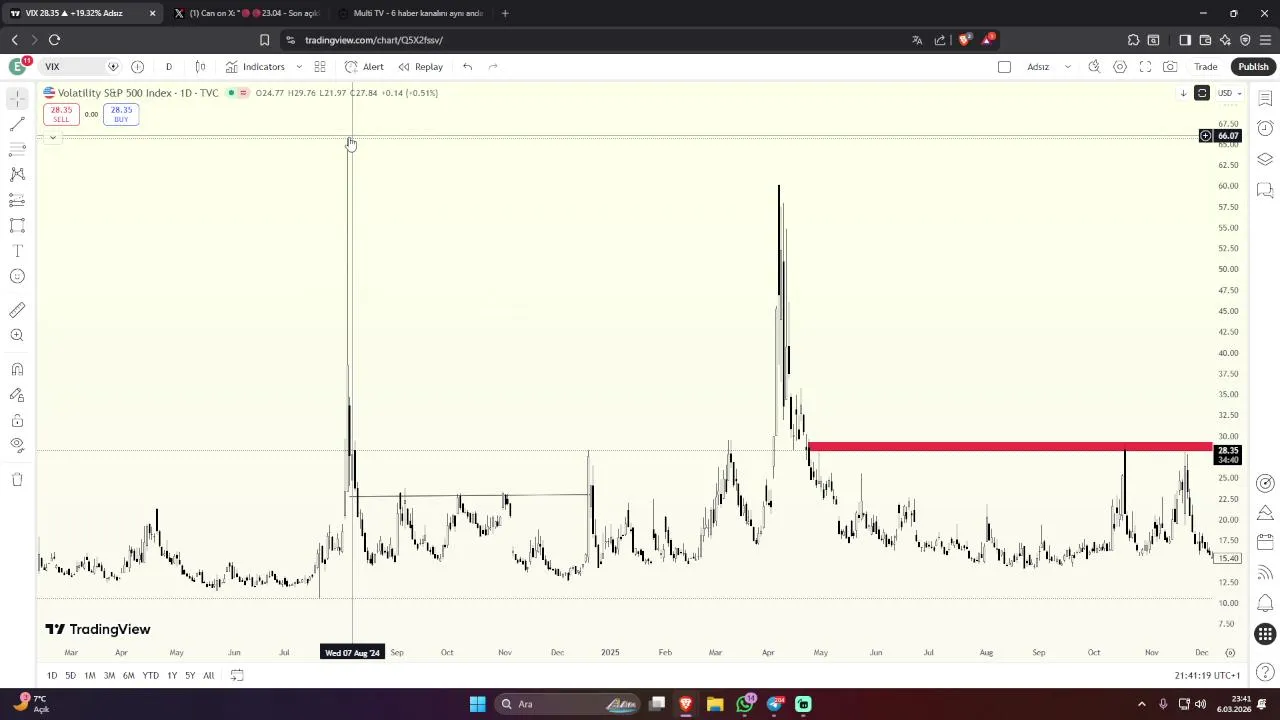Toggle hide all drawings eye icon

point(17,445)
